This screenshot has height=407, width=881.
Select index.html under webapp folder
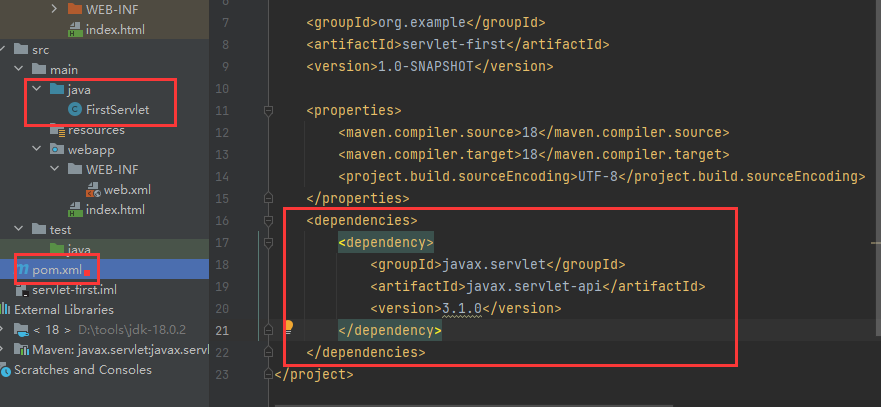point(115,209)
